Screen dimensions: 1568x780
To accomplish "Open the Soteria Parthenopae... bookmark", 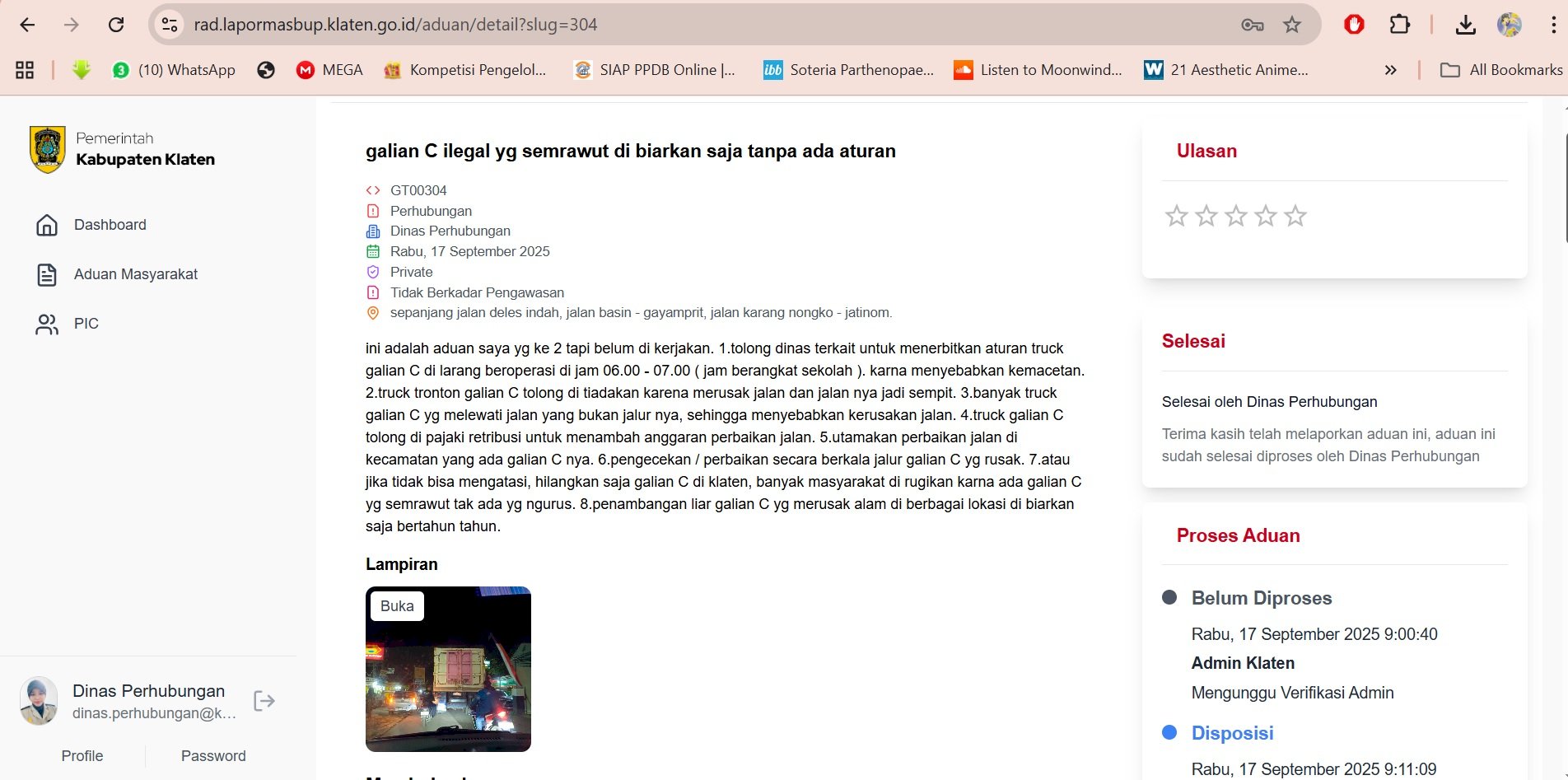I will coord(849,70).
